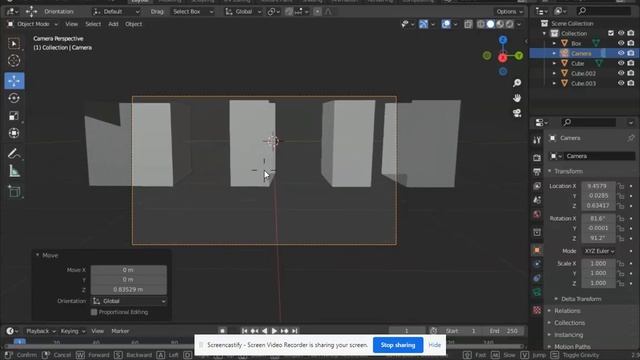The width and height of the screenshot is (640, 360).
Task: Open the Options popover in header
Action: click(509, 12)
